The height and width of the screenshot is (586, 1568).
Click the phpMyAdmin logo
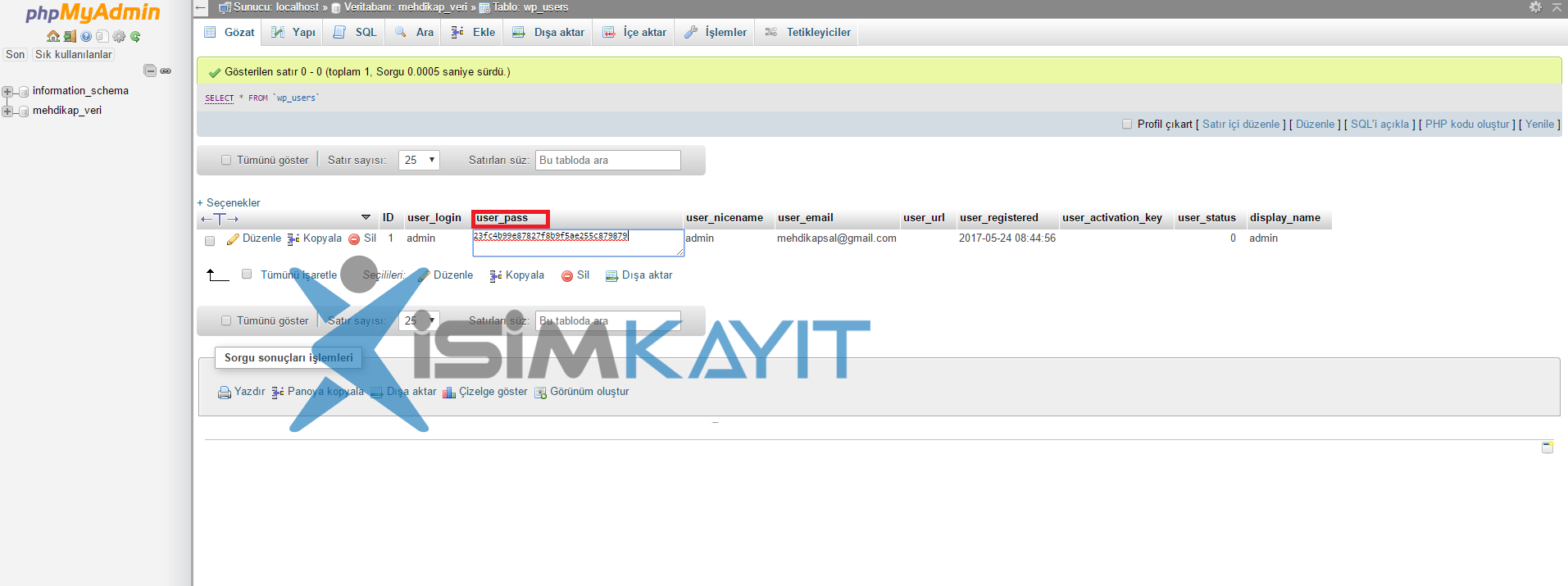click(93, 13)
